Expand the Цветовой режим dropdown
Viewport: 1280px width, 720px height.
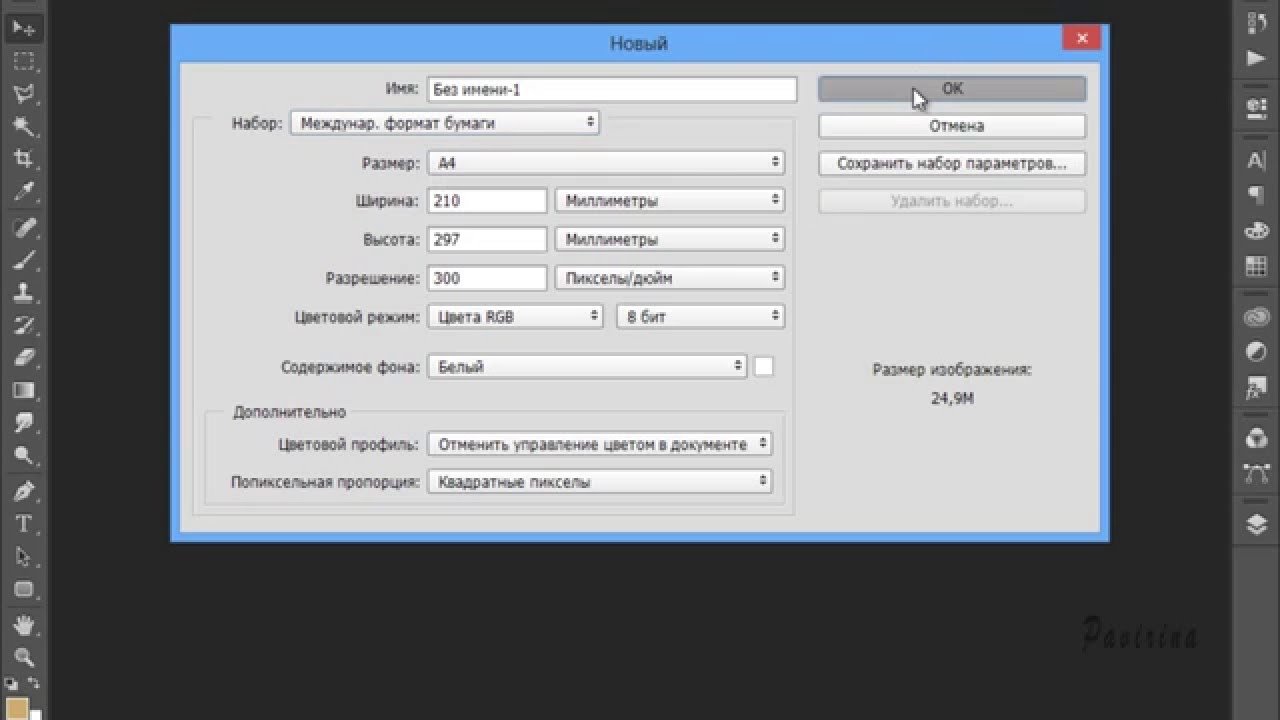click(x=515, y=317)
